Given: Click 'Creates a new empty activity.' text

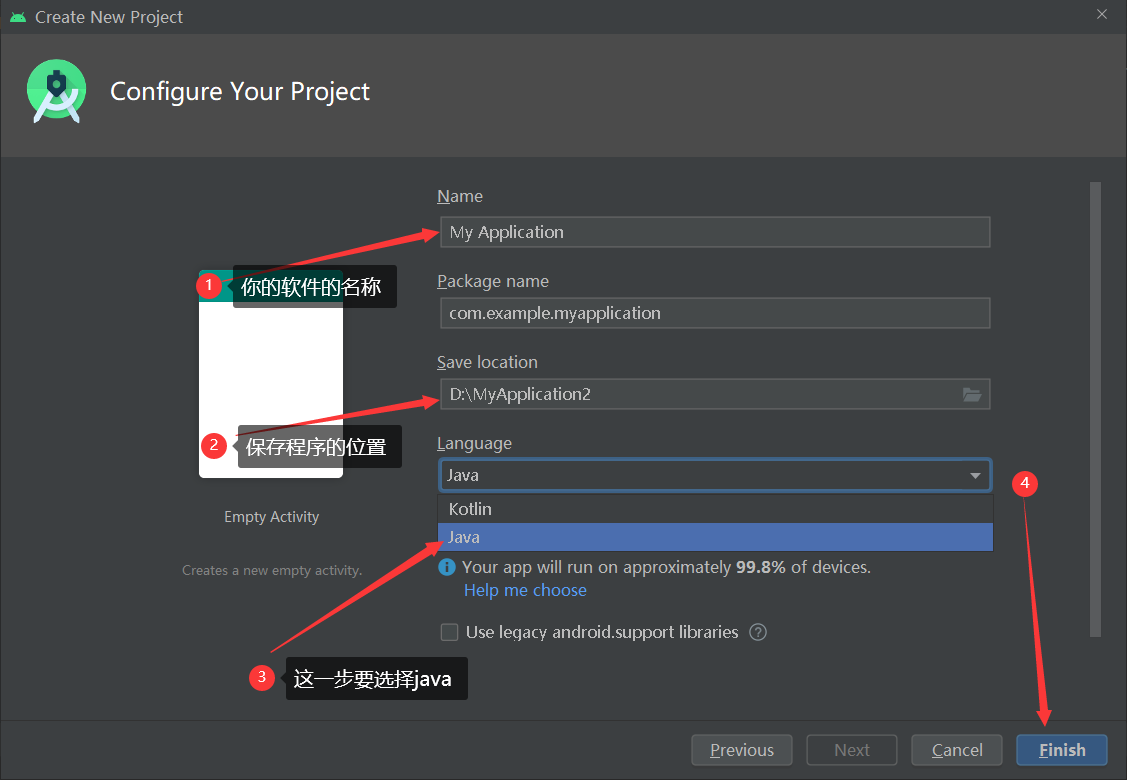Looking at the screenshot, I should click(272, 570).
